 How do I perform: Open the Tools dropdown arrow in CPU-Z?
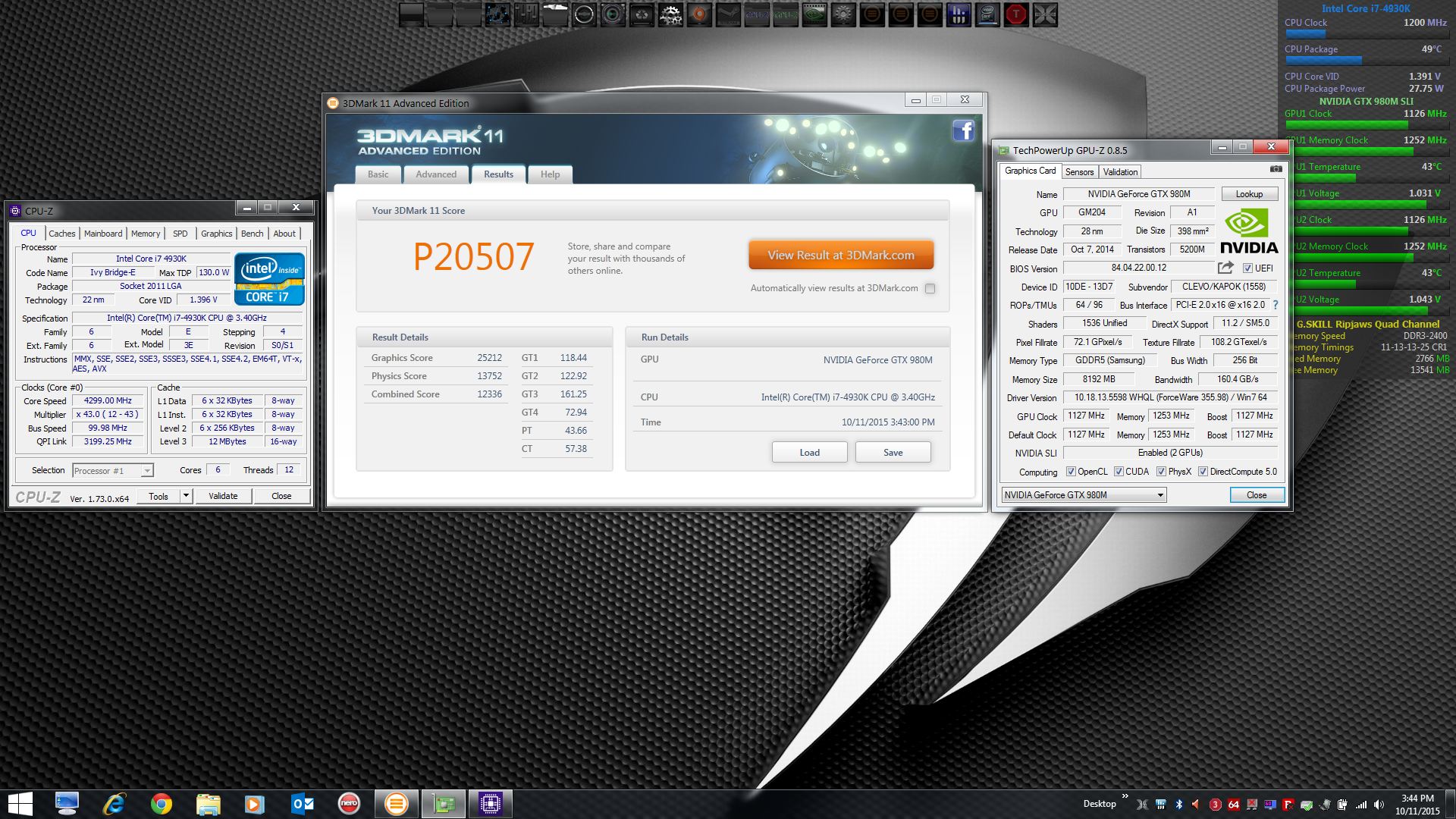click(x=186, y=496)
